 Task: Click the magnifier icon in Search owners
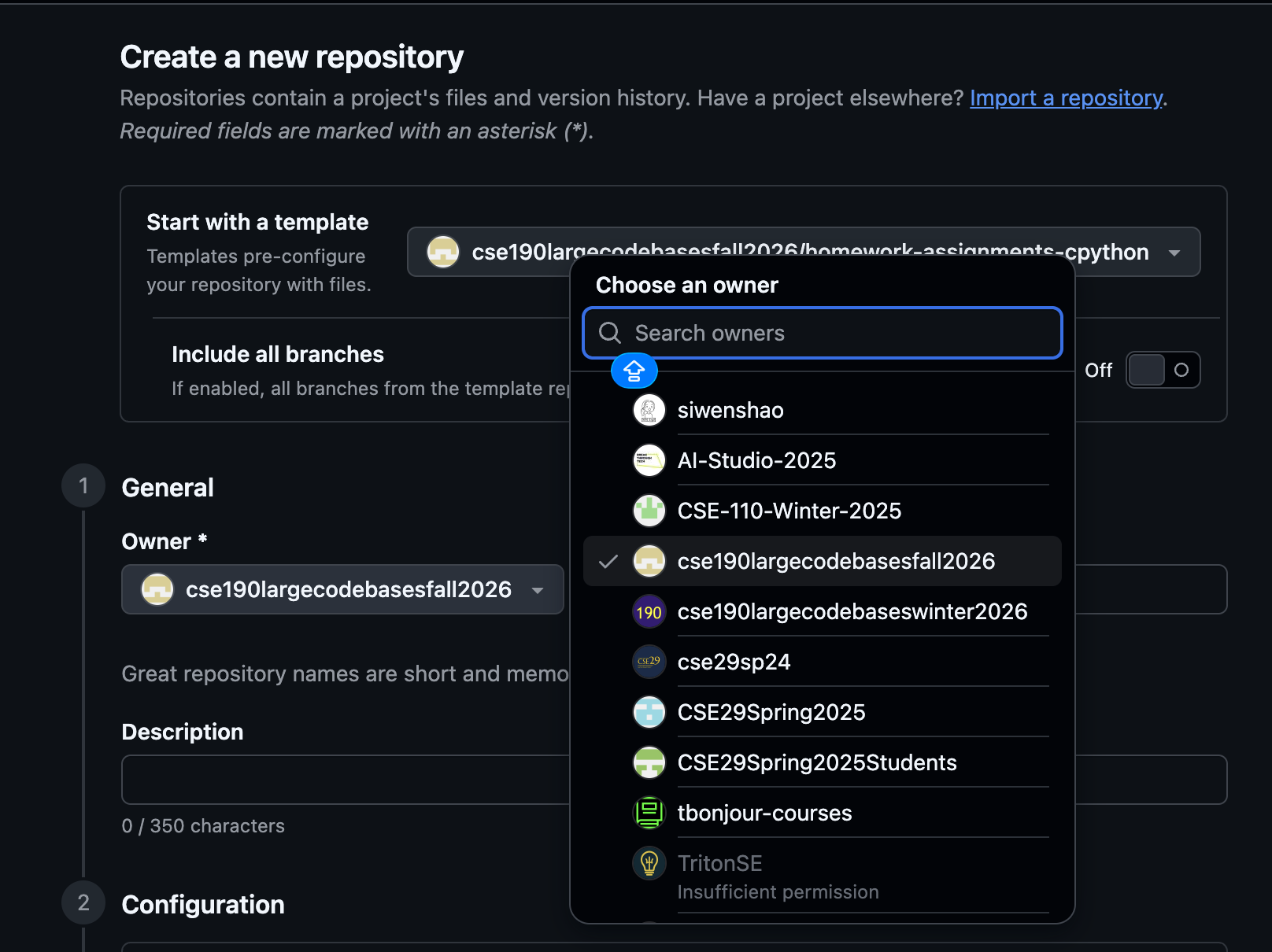tap(610, 333)
